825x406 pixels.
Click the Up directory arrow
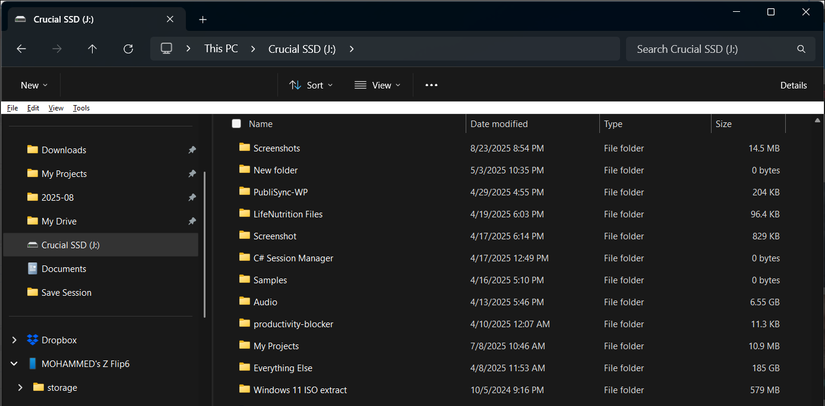[92, 49]
